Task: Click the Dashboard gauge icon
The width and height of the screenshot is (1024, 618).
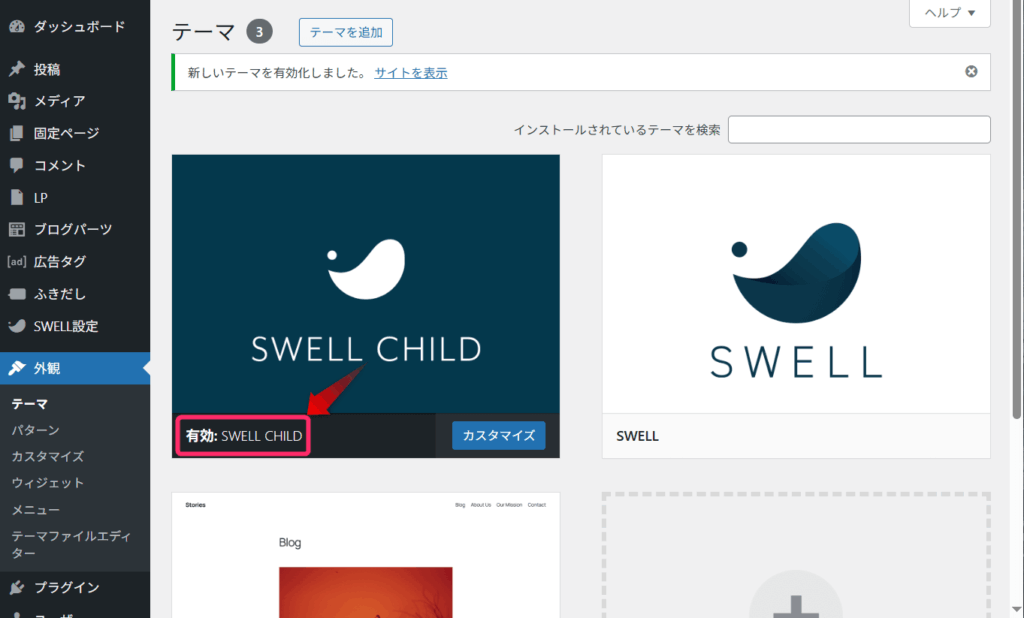Action: click(x=17, y=27)
